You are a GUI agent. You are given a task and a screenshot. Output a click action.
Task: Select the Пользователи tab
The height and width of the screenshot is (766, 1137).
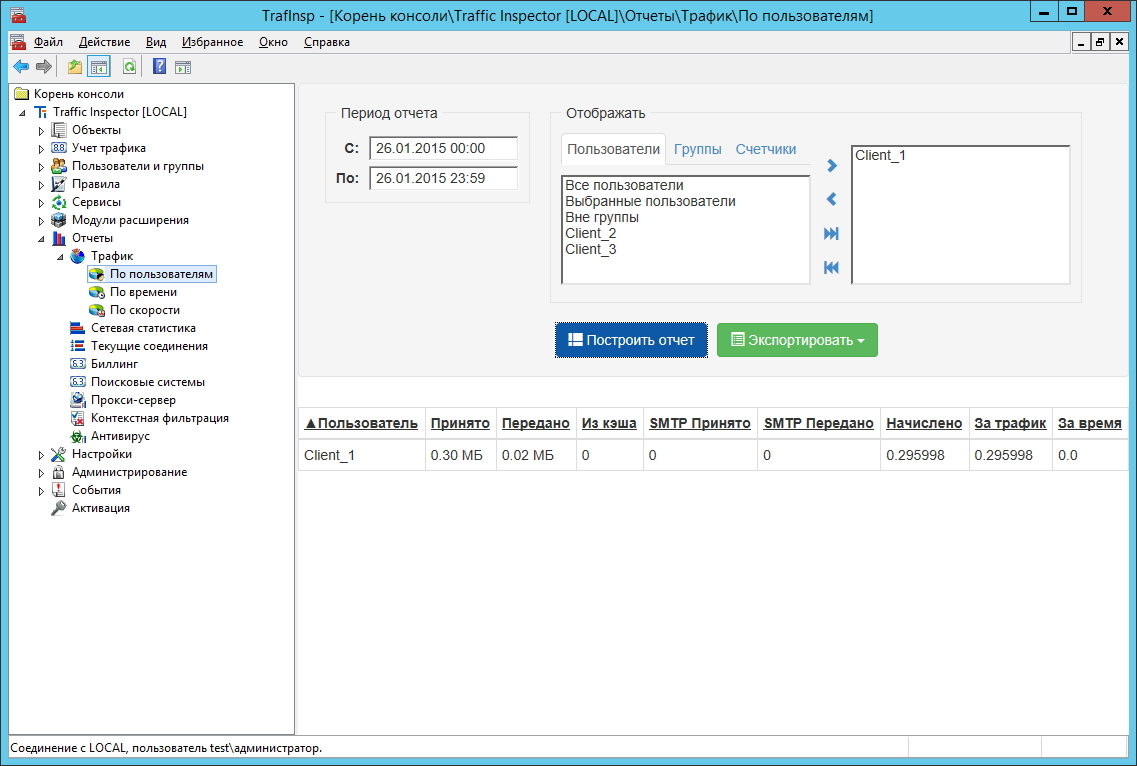613,149
